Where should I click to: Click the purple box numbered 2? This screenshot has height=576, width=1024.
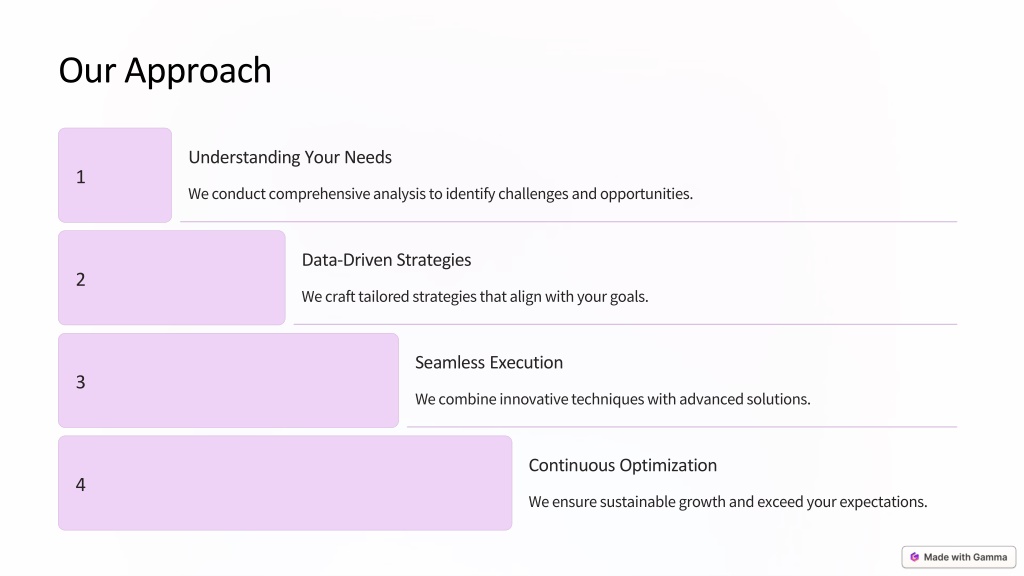click(x=172, y=278)
